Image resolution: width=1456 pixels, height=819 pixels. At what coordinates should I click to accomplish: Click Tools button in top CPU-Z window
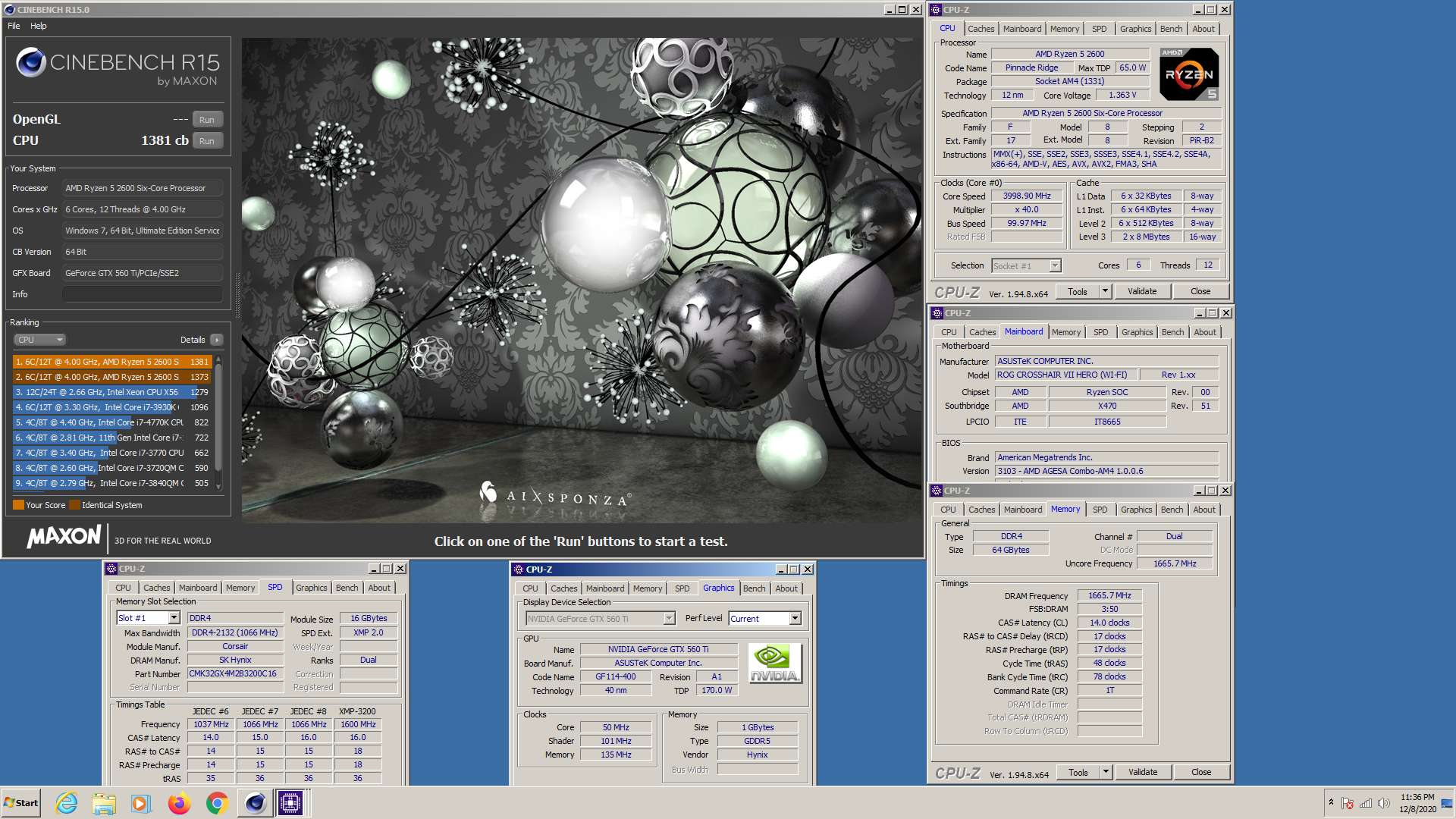tap(1078, 291)
